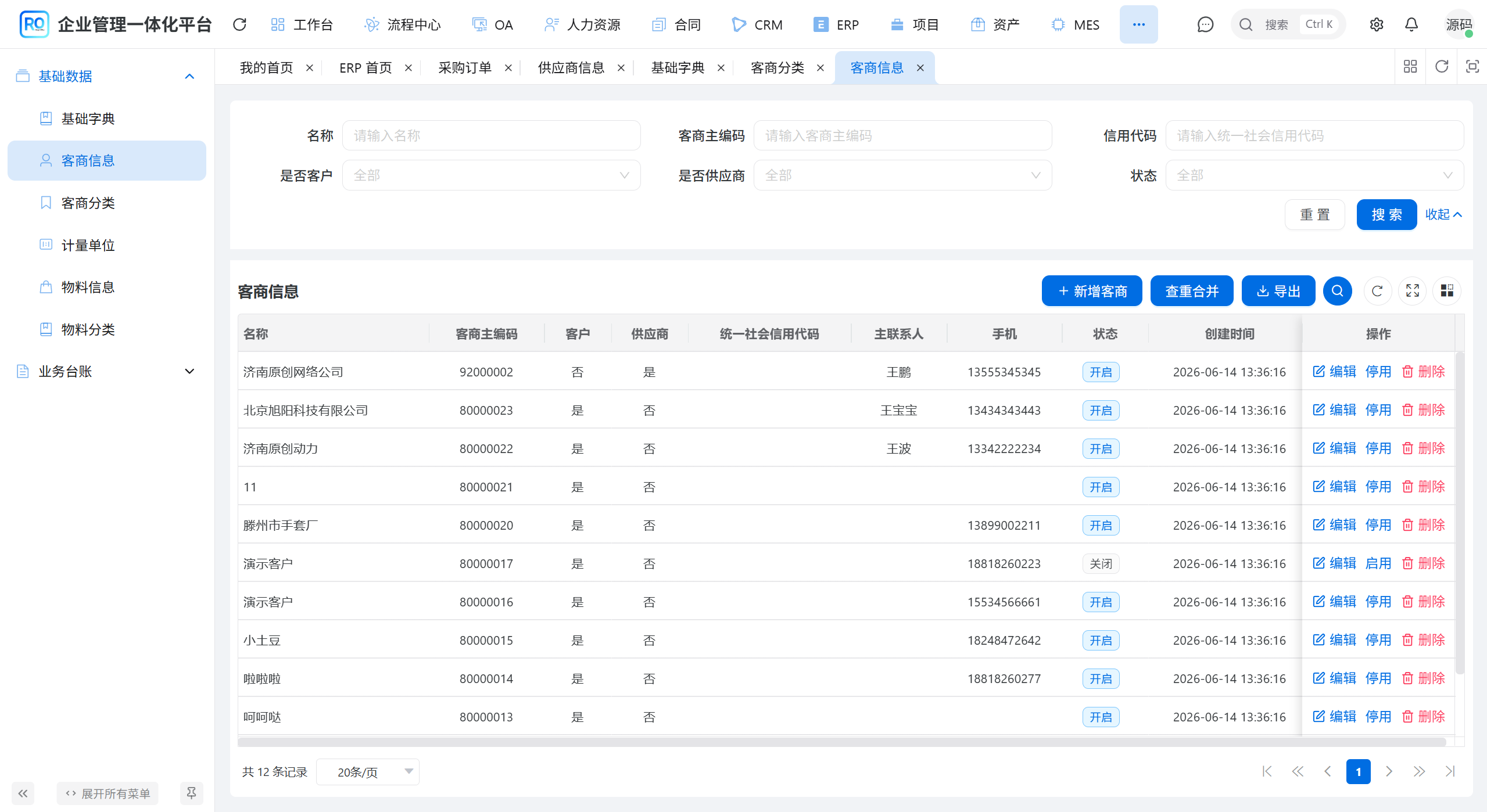Click the 新增客商 button

click(1092, 291)
